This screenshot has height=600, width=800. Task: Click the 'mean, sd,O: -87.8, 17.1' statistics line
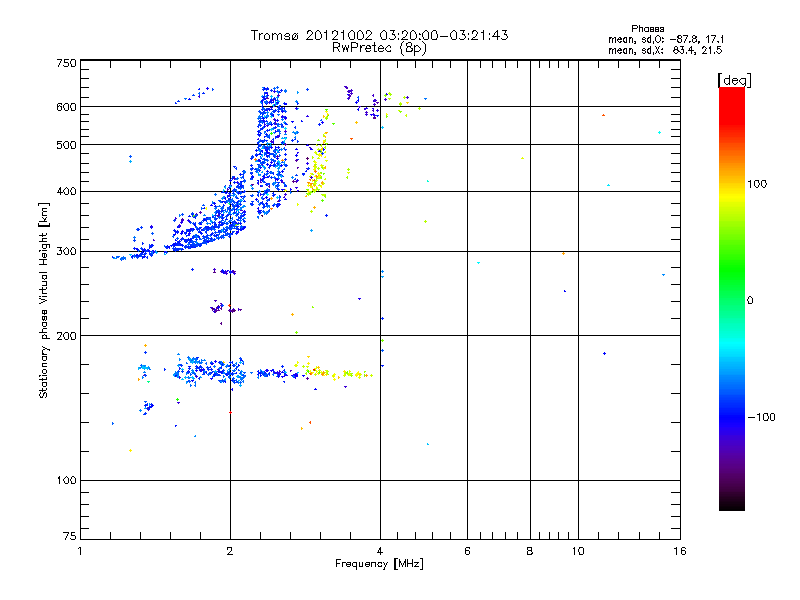pos(666,39)
